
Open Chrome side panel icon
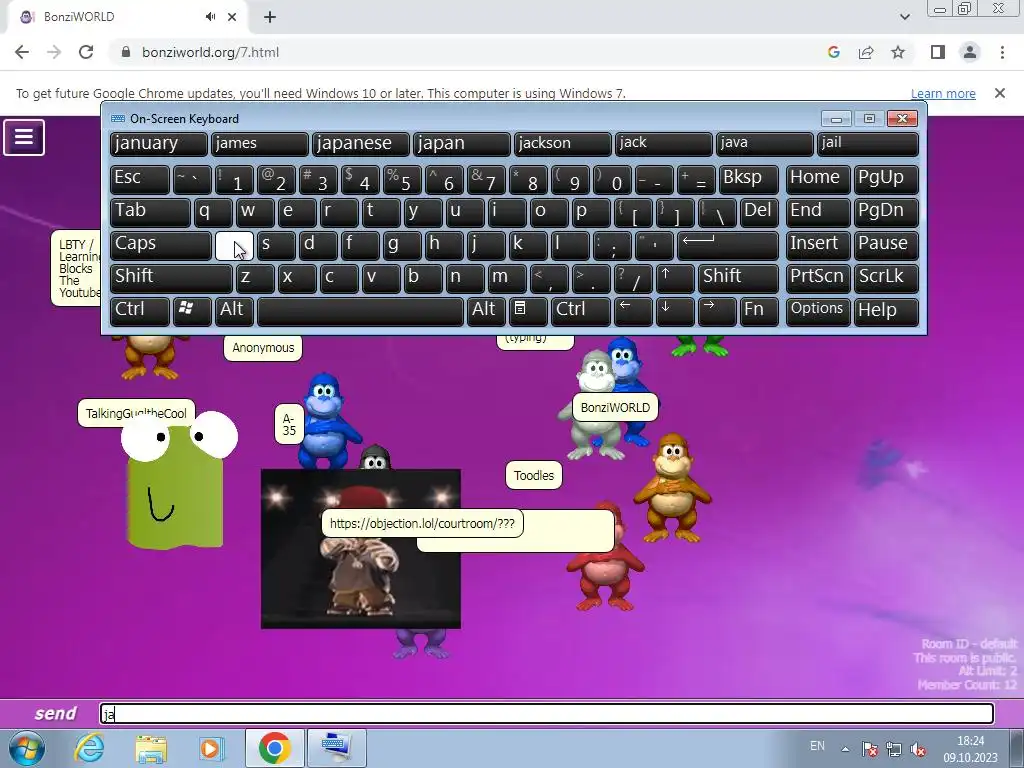point(938,52)
